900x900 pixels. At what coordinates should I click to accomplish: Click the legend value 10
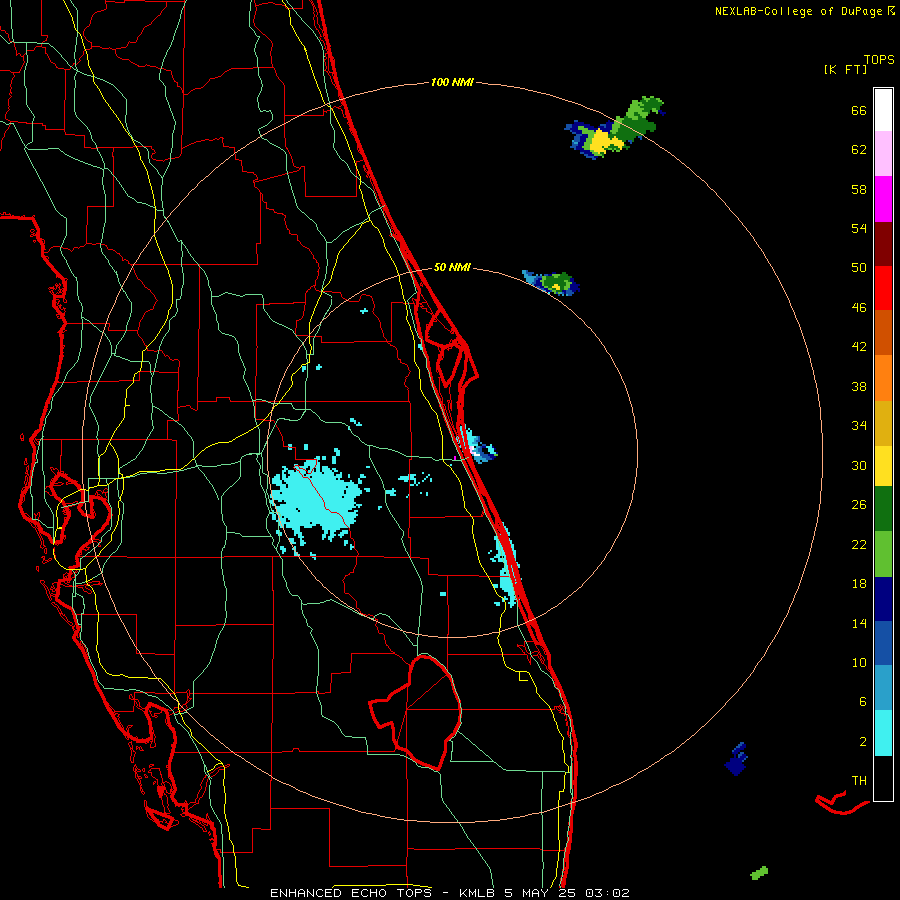(859, 662)
